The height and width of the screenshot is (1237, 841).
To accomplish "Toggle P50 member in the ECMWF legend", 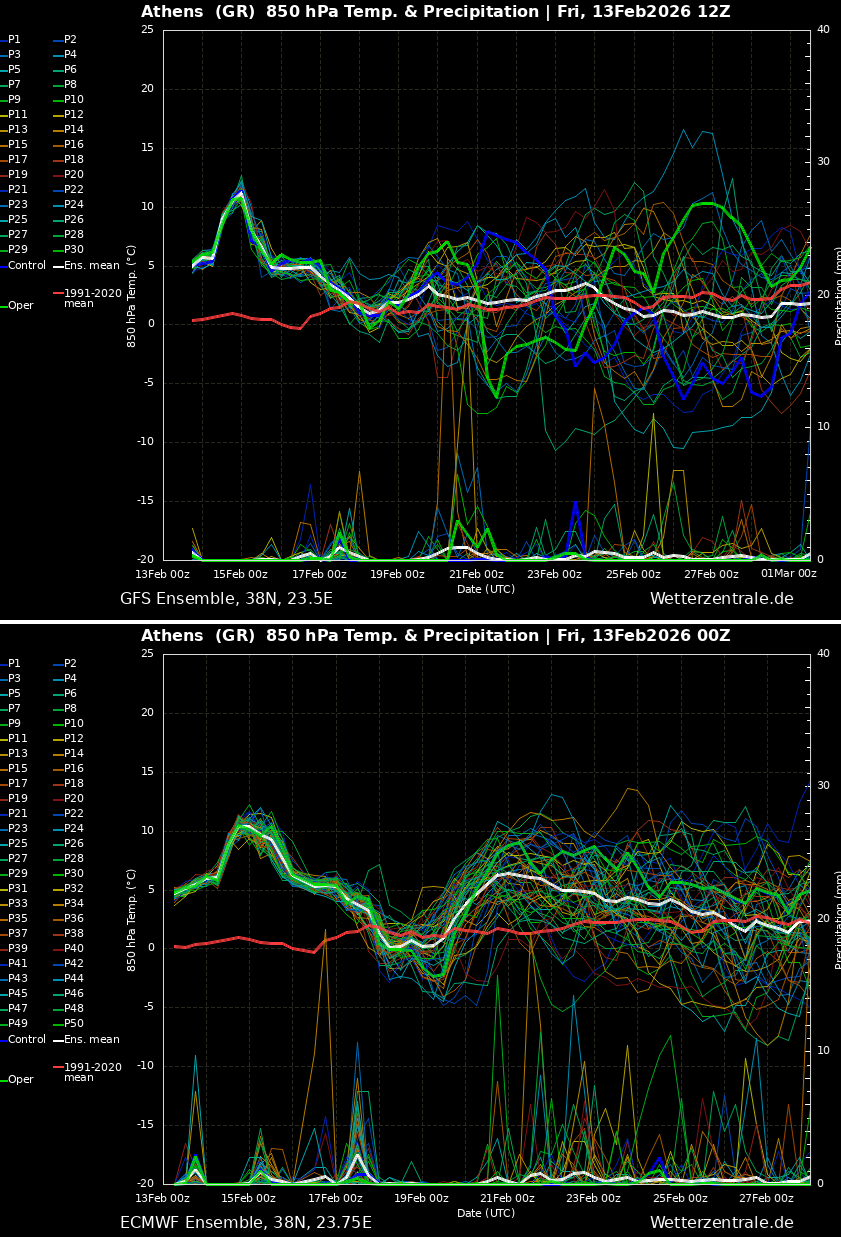I will [x=73, y=1024].
